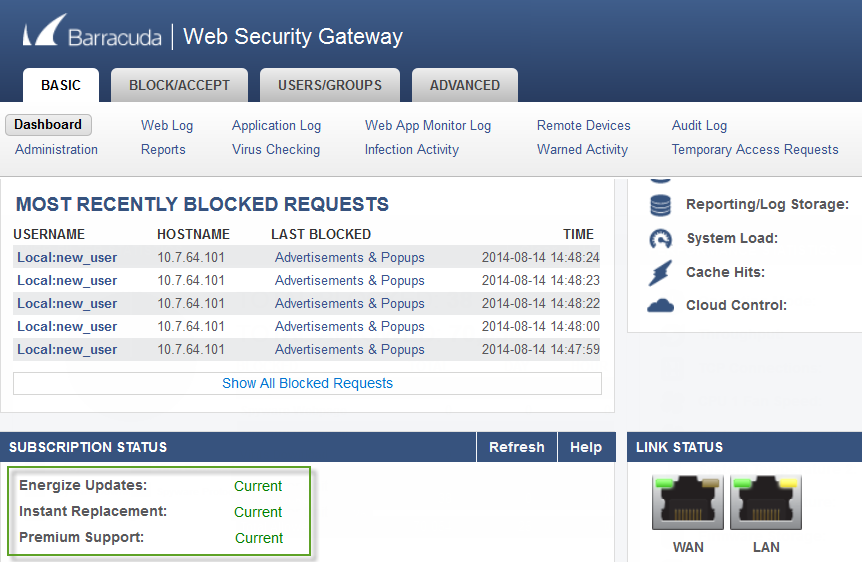
Task: Open the first Local:new_user entry
Action: click(x=67, y=257)
